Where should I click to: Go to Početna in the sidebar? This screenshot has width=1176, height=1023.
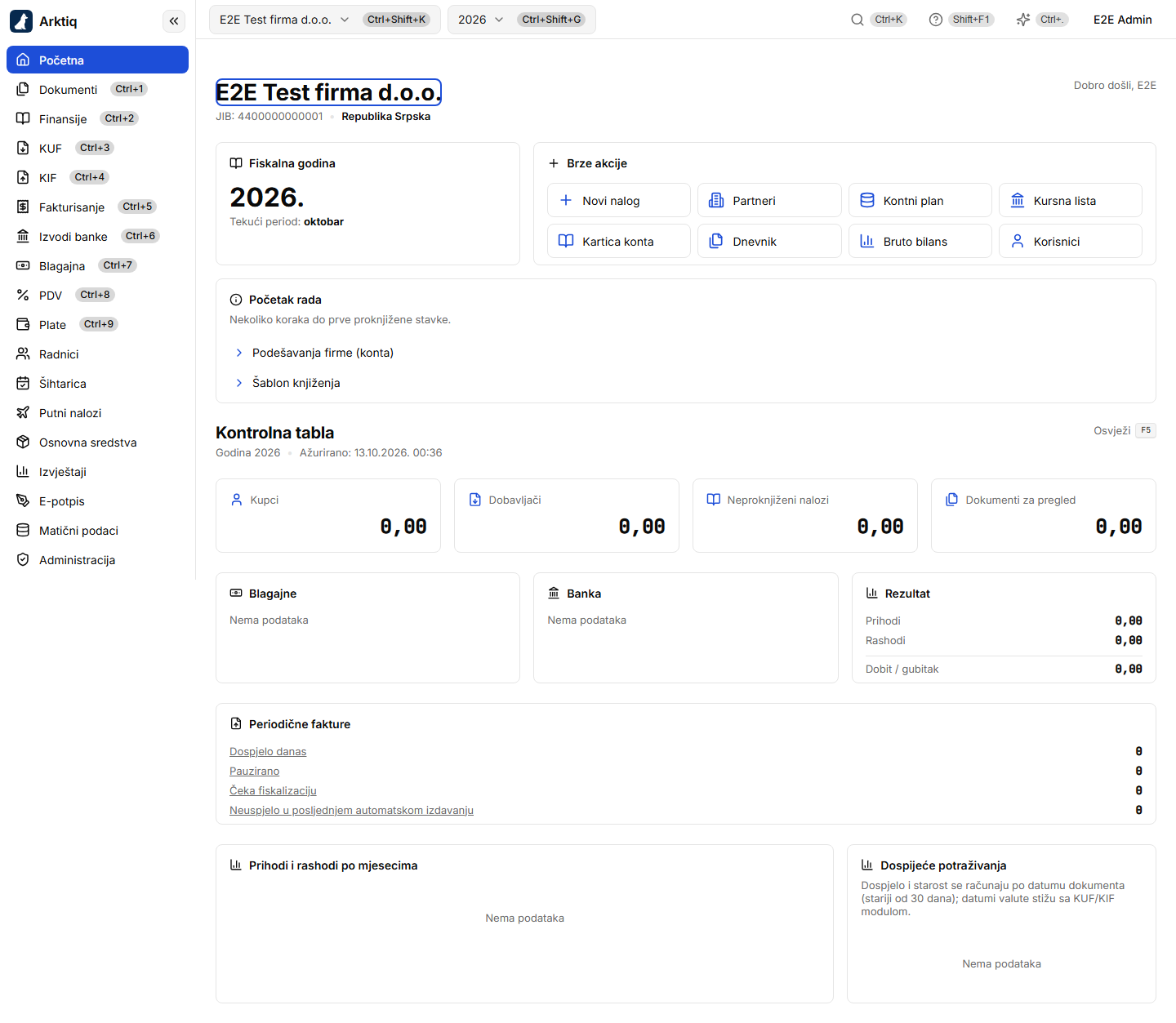(97, 60)
